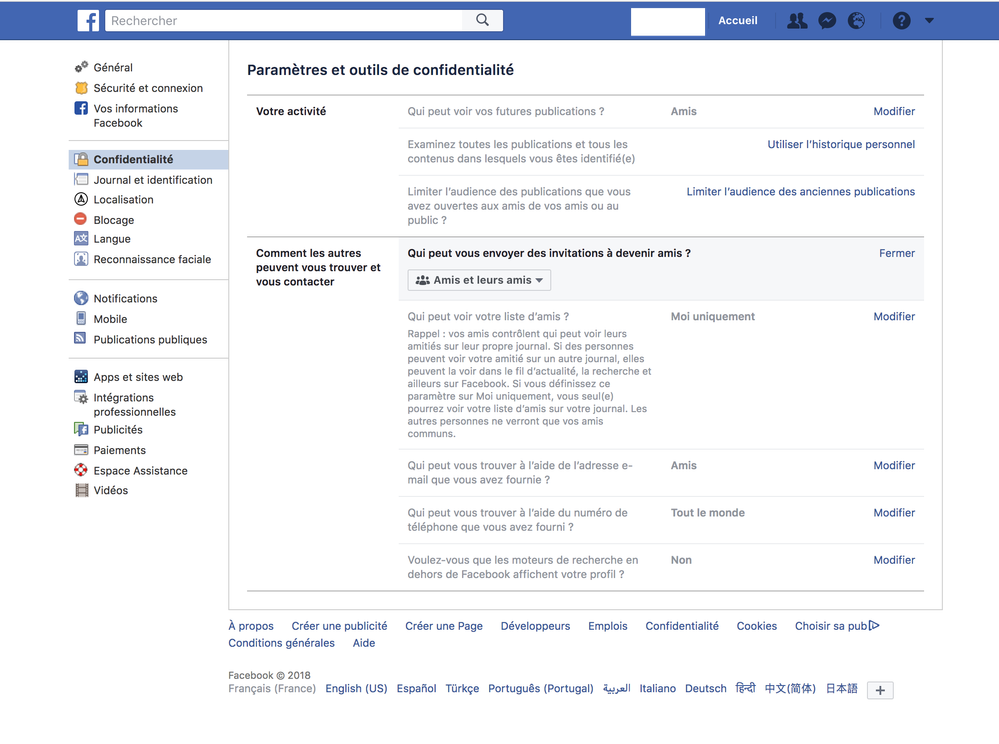
Task: Click the Sécurité et connexion badge icon
Action: 81,88
